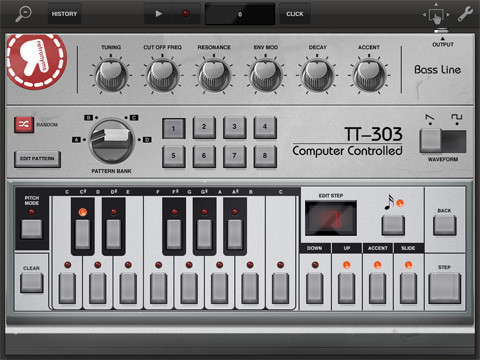
Task: Click the ACCENT knob
Action: 369,76
